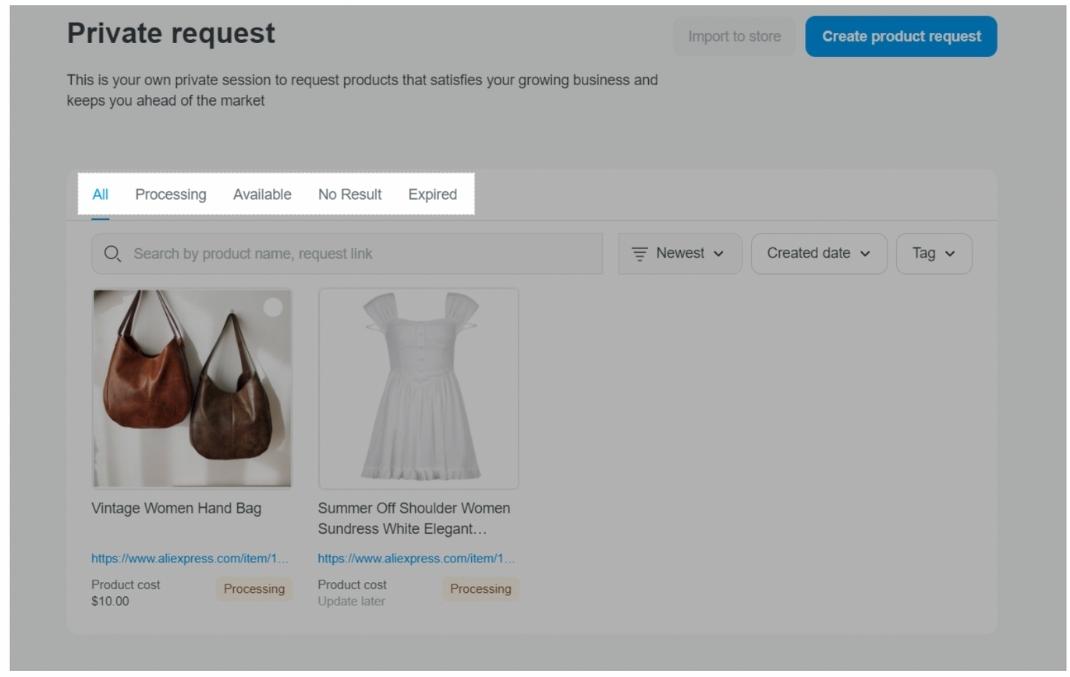Click the Vintage Women Hand Bag title
The height and width of the screenshot is (677, 1070).
pos(176,509)
